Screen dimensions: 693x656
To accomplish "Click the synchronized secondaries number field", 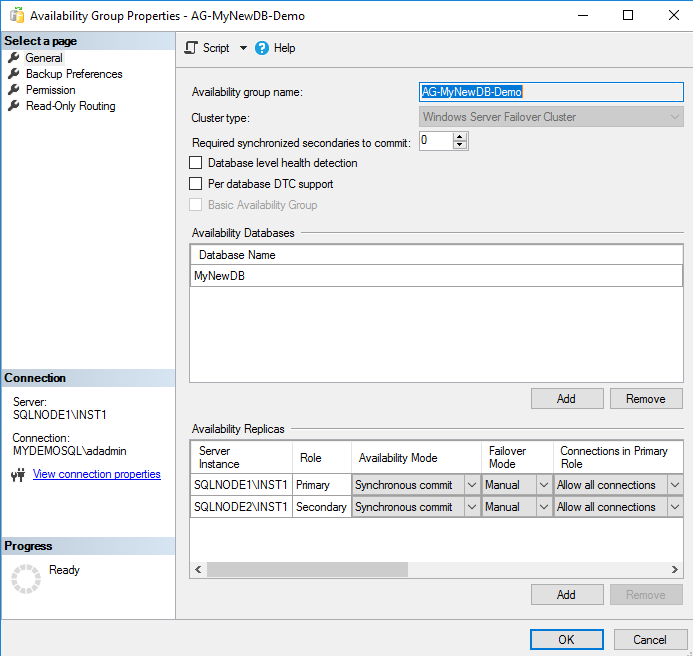I will 436,141.
